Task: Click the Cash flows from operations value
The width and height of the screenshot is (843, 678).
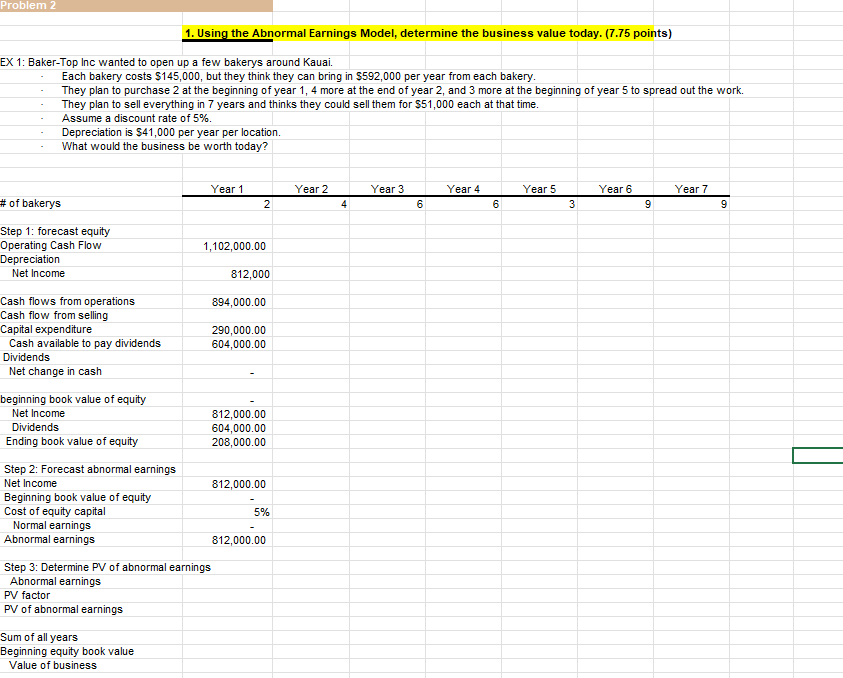Action: [228, 301]
